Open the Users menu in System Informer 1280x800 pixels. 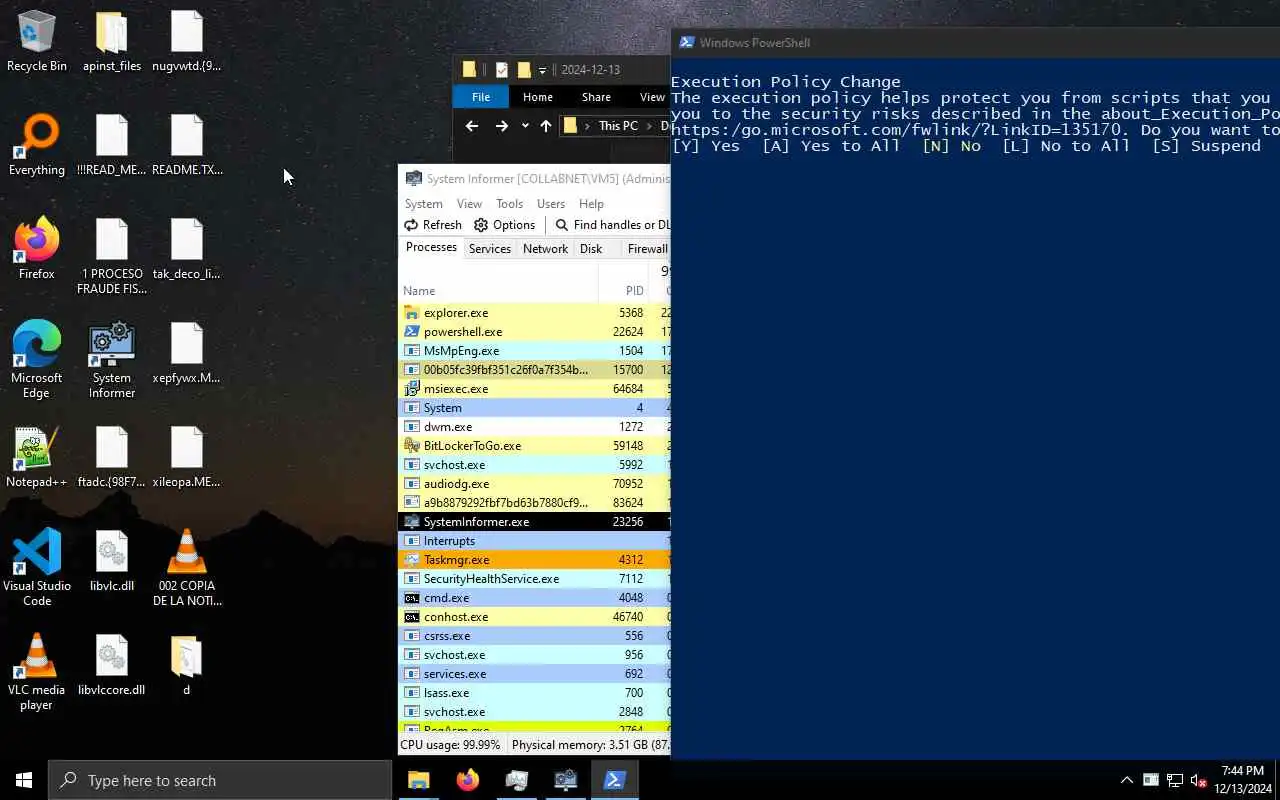pos(551,204)
